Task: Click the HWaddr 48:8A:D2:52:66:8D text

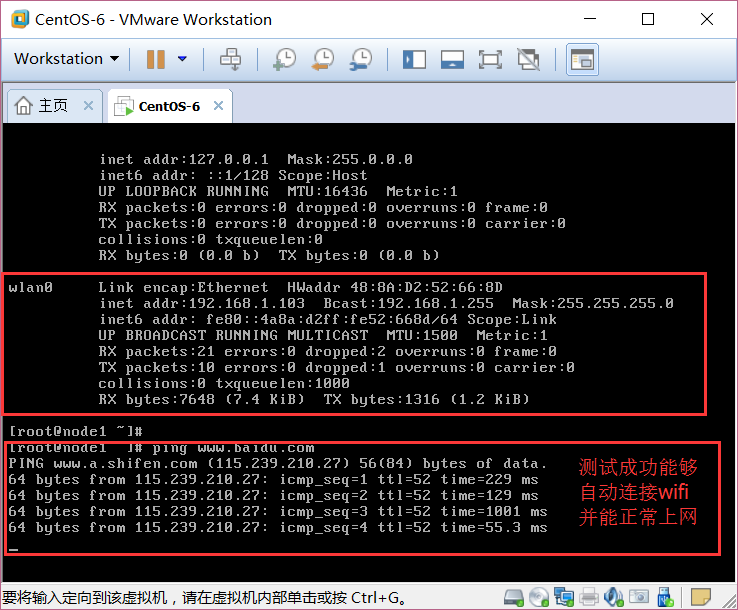Action: (395, 287)
